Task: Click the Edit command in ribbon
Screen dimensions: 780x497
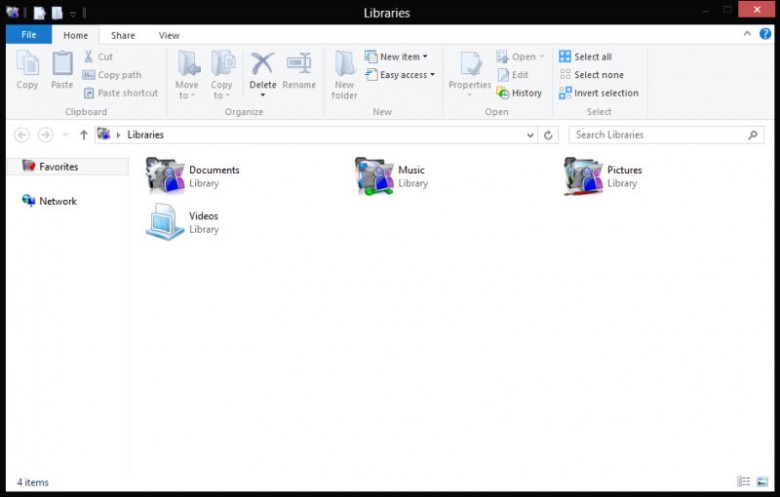Action: coord(513,75)
